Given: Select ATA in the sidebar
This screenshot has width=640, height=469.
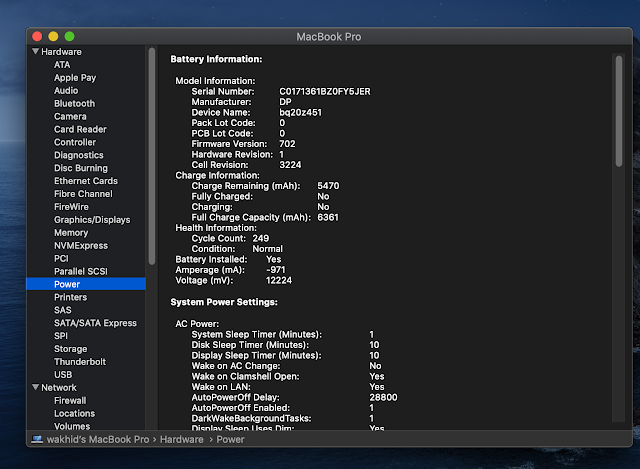Looking at the screenshot, I should tap(62, 65).
